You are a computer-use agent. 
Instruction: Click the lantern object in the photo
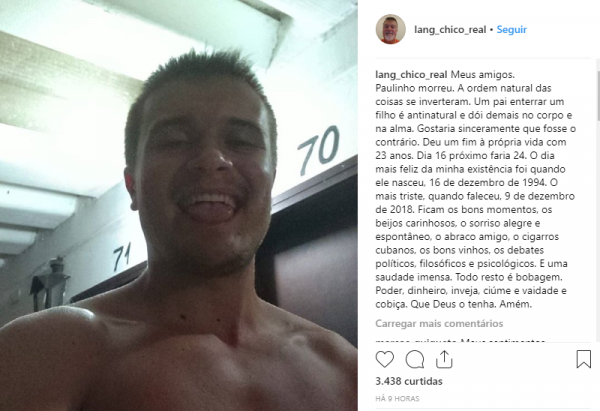[x=50, y=284]
